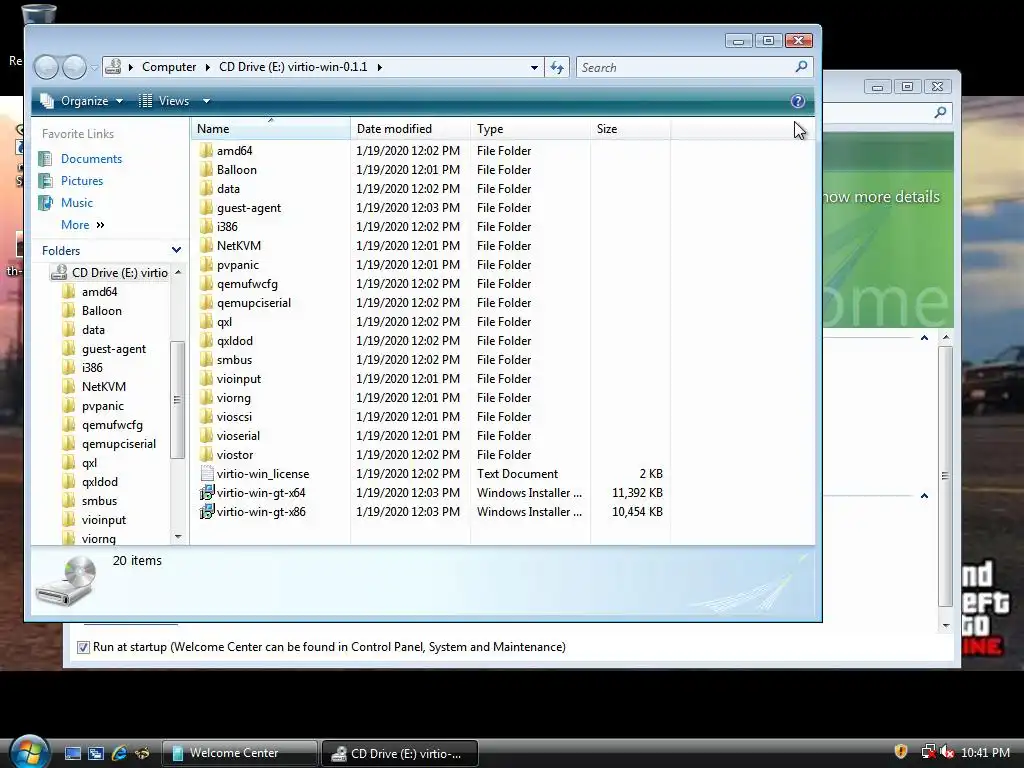1024x768 pixels.
Task: Click the Recycle Bin desktop icon
Action: (x=38, y=13)
